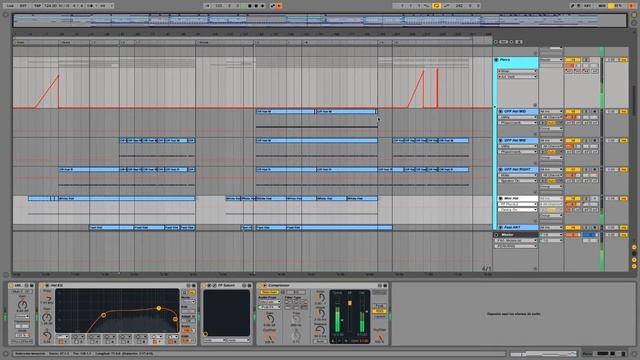Arm the first OFF Hat MID track for recording
Viewport: 640px width, 360px height.
coord(594,111)
